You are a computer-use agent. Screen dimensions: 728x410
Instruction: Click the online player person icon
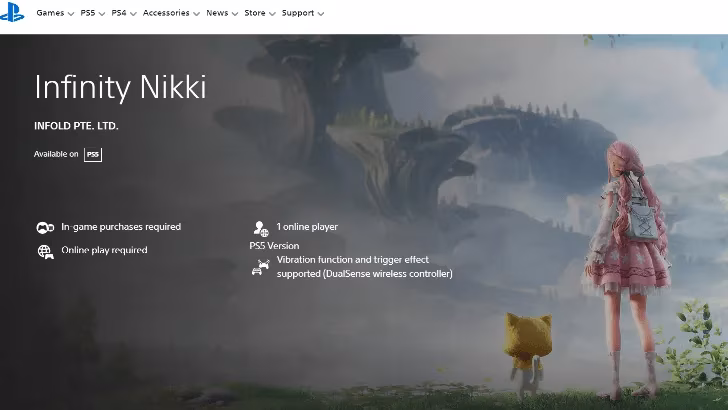pos(260,228)
